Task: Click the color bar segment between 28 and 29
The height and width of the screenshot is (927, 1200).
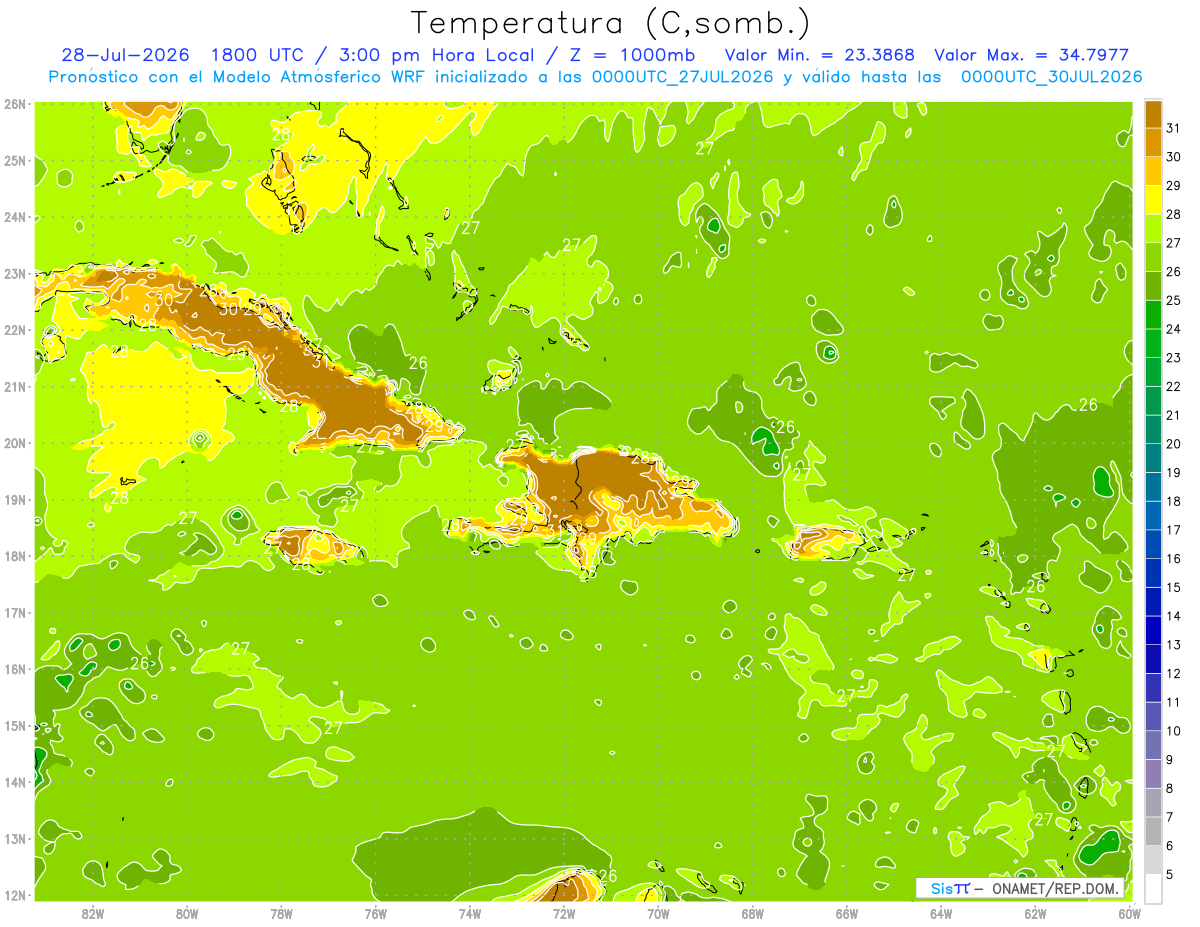Action: (x=1153, y=200)
